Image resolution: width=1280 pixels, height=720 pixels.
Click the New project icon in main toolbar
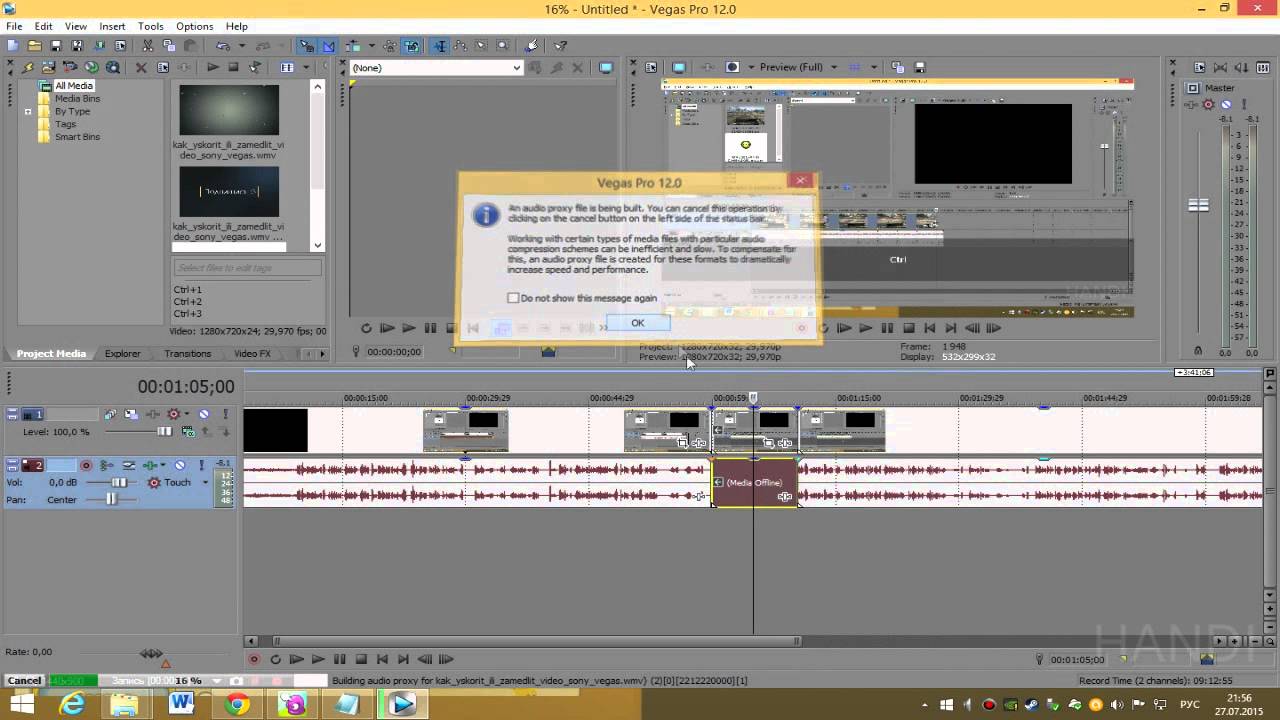[12, 46]
